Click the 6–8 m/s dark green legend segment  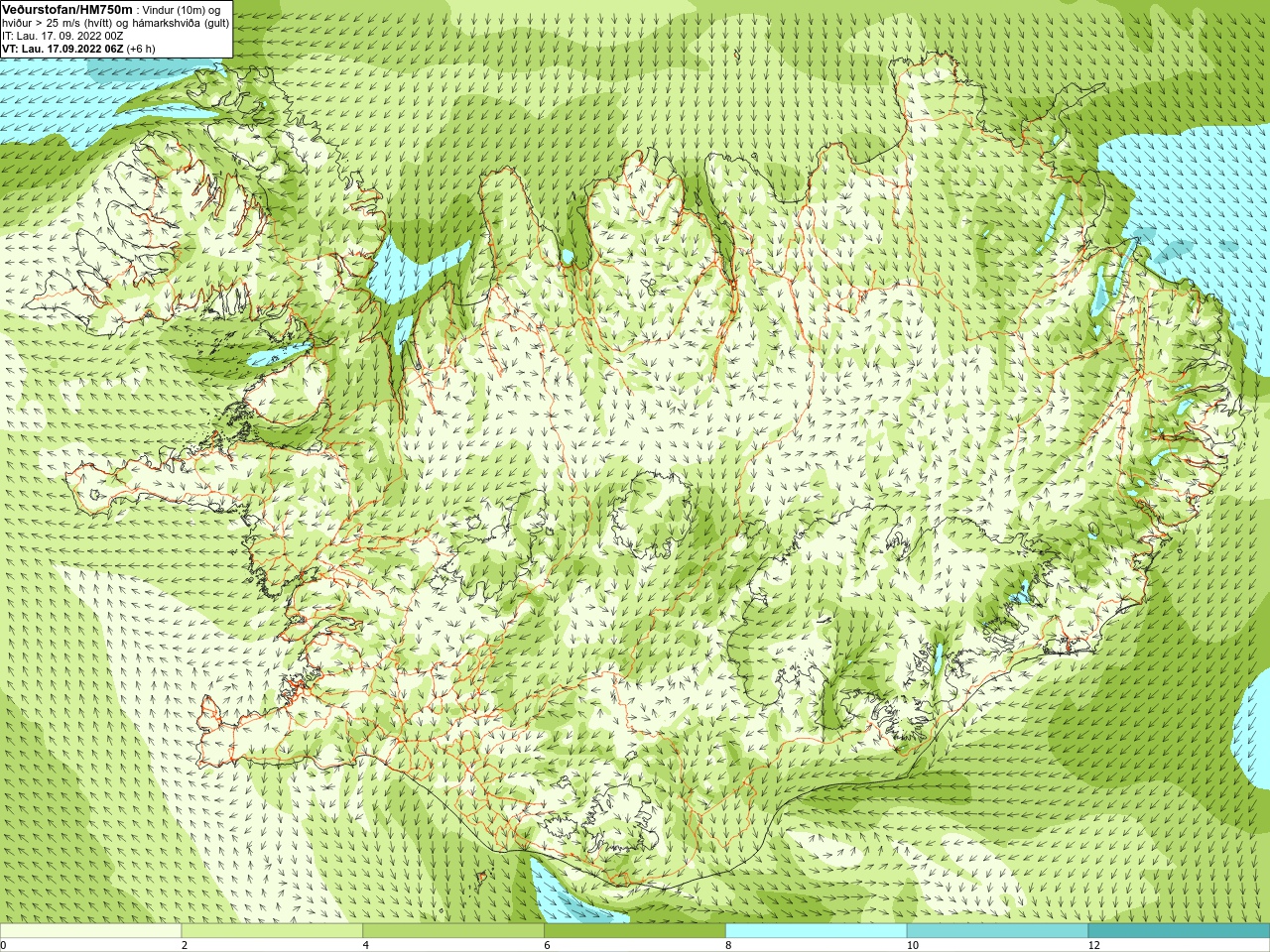[635, 931]
